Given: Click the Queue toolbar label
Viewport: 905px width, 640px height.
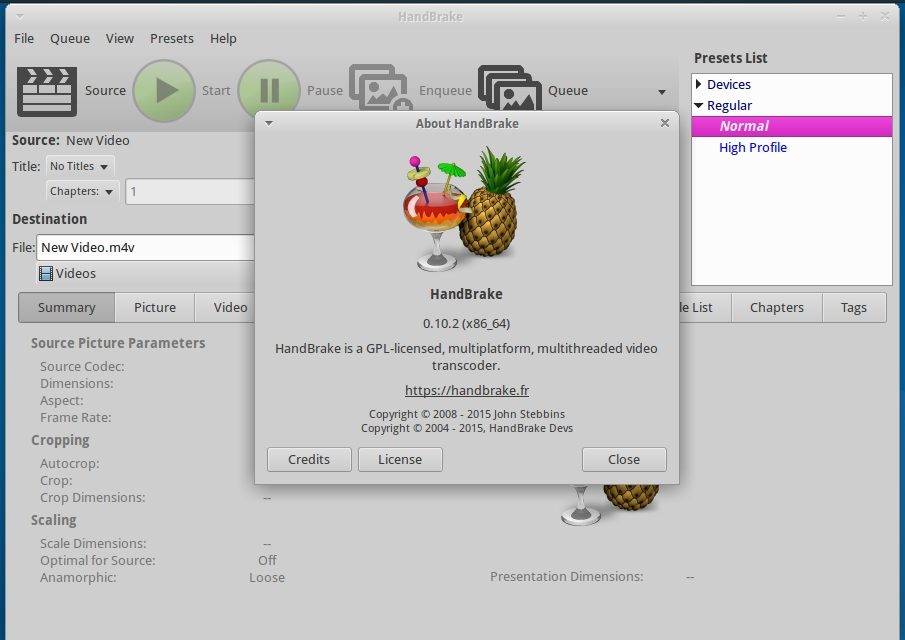Looking at the screenshot, I should (568, 91).
